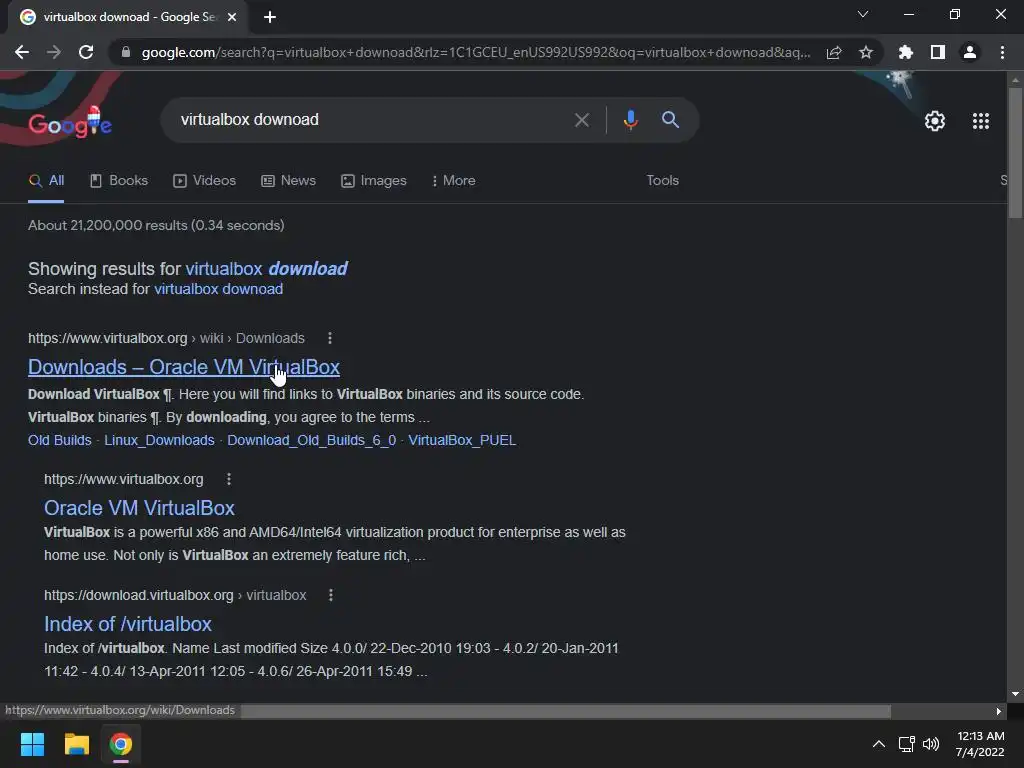Close the virtualbox download tab

point(232,17)
